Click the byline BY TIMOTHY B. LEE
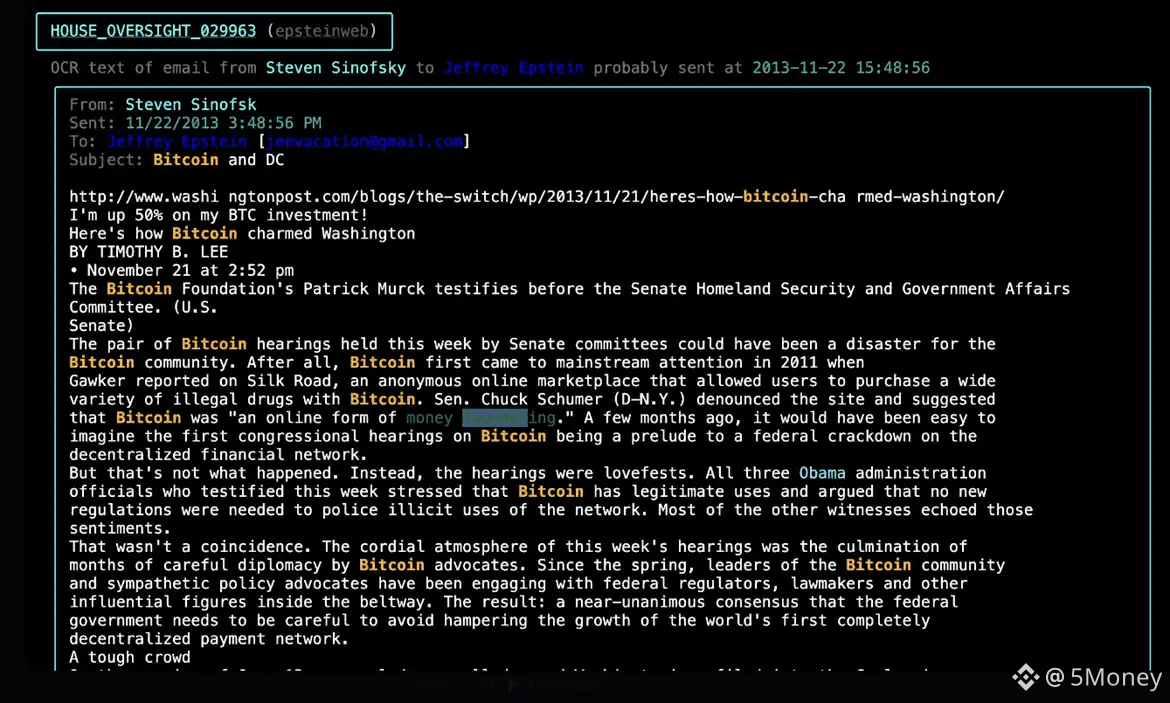This screenshot has width=1170, height=703. pos(148,252)
